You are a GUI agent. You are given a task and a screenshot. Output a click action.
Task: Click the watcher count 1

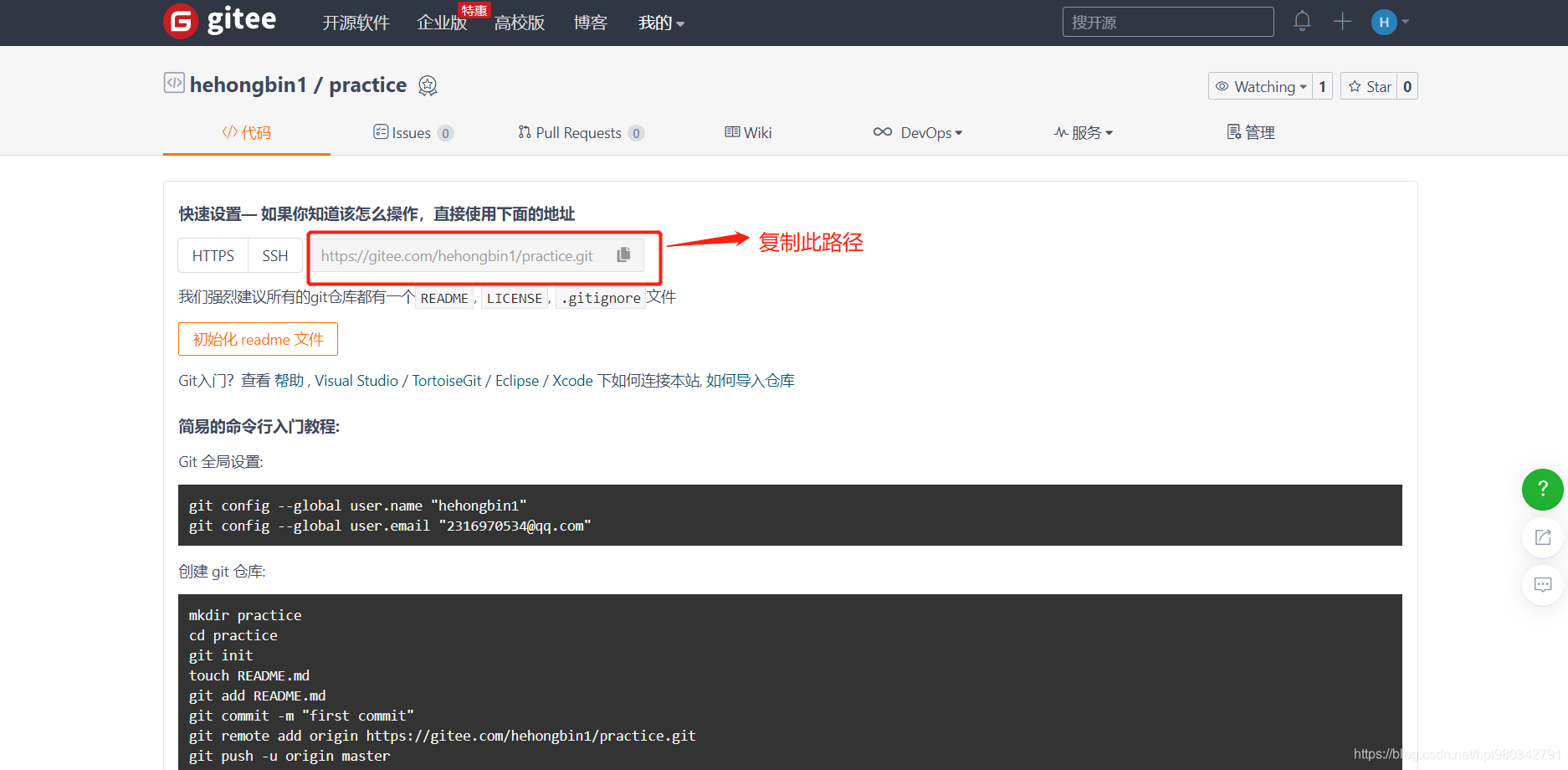tap(1323, 86)
